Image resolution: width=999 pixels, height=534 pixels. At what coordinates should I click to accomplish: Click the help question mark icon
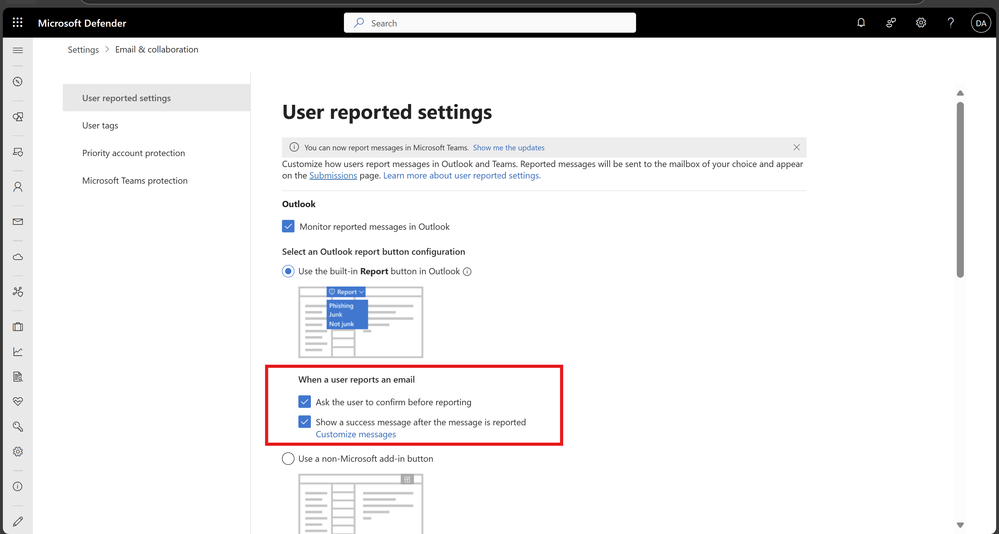point(951,23)
